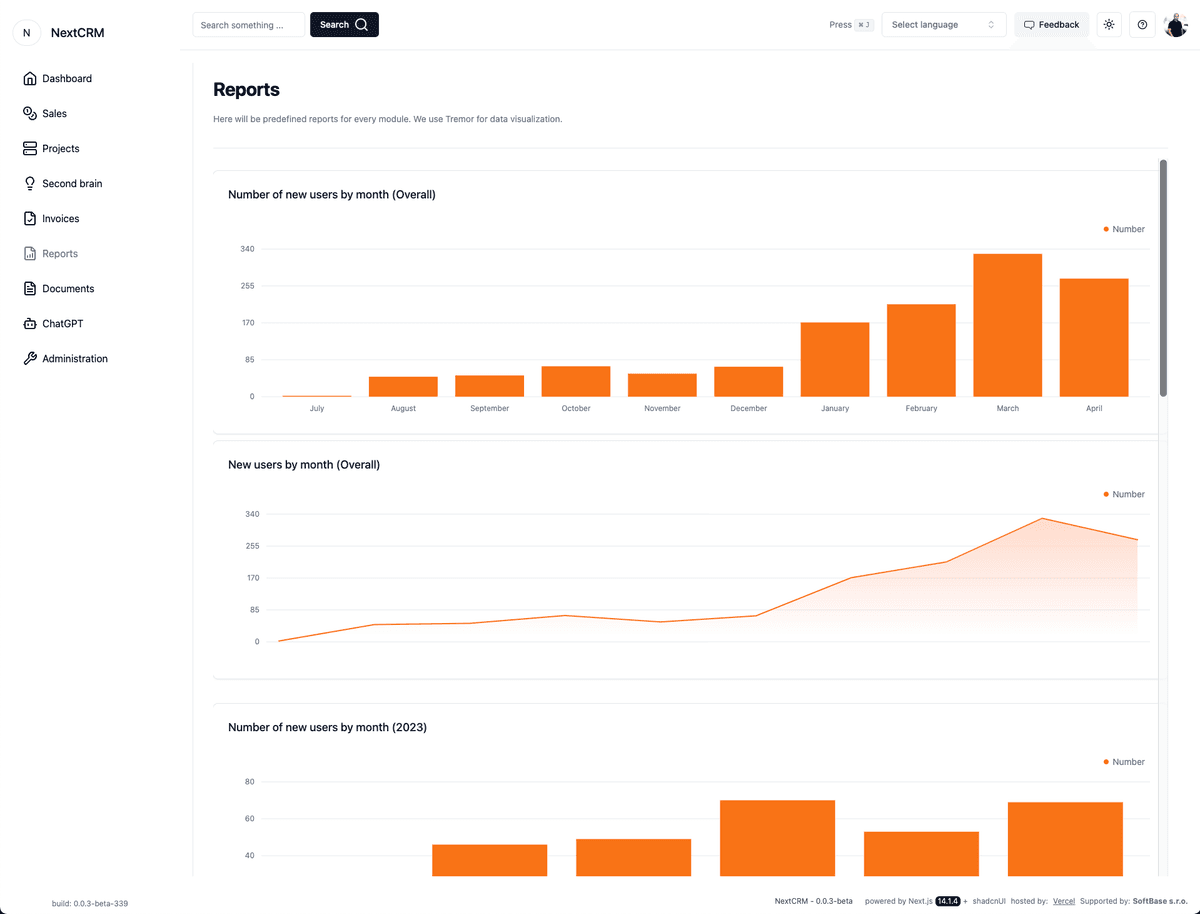
Task: Open the Select language dropdown
Action: (942, 25)
